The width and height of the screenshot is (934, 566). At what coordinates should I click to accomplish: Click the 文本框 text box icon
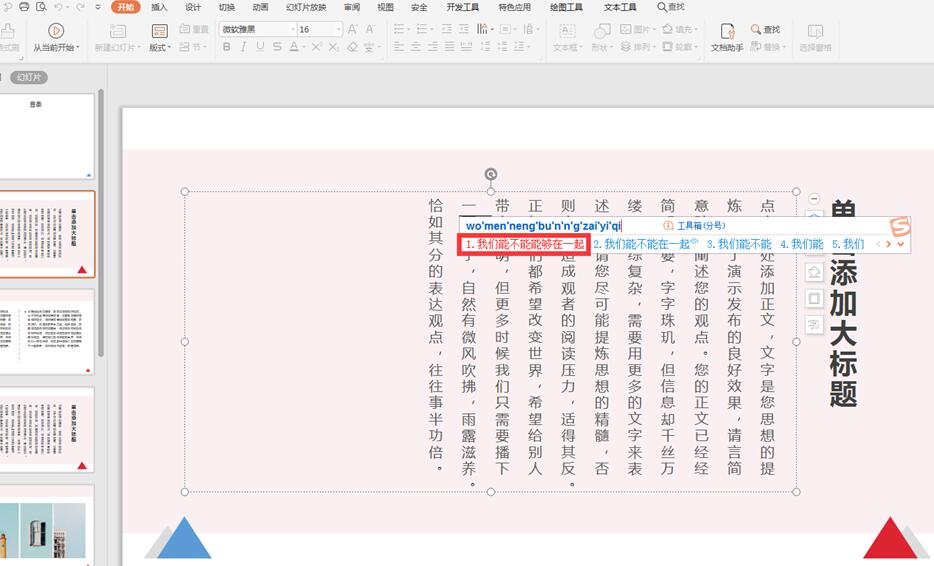(567, 31)
